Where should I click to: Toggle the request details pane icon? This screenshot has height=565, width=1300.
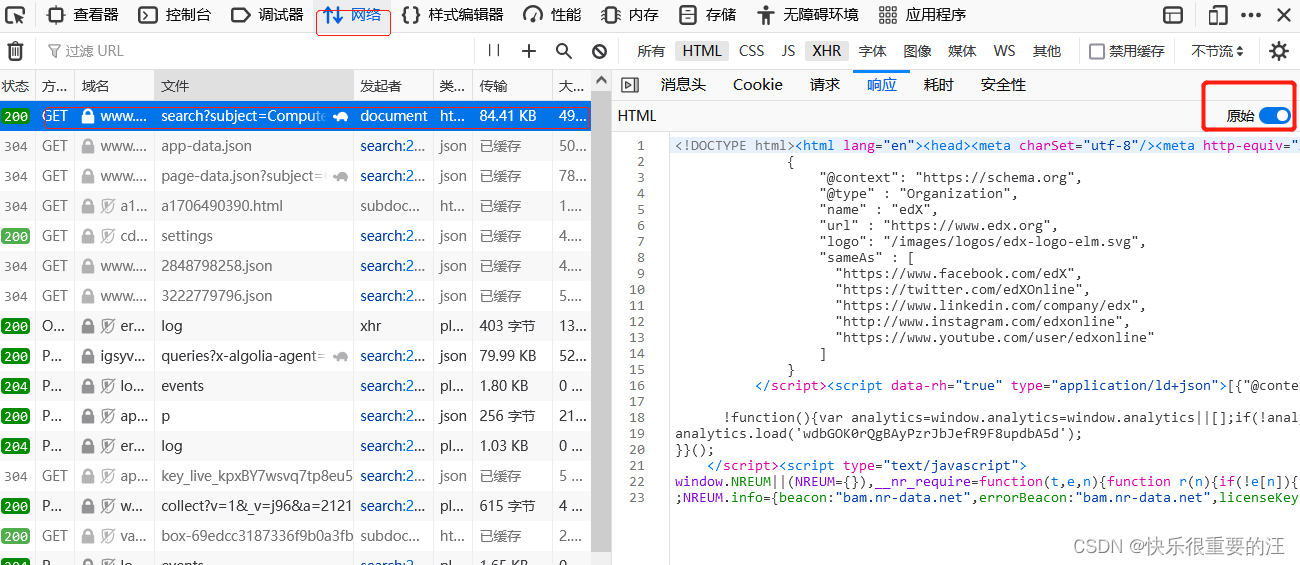point(629,85)
